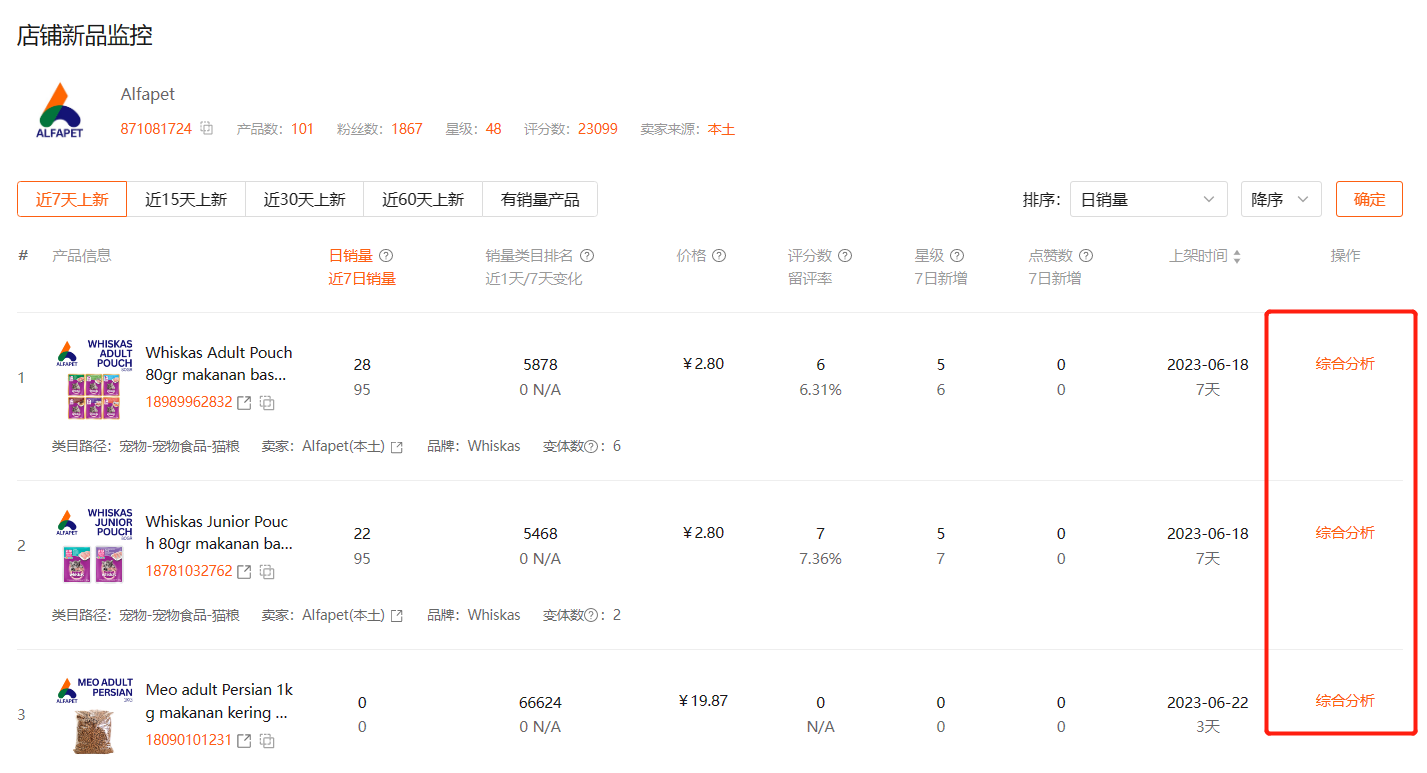
Task: Switch to the 近30天上新 tab
Action: coord(305,199)
